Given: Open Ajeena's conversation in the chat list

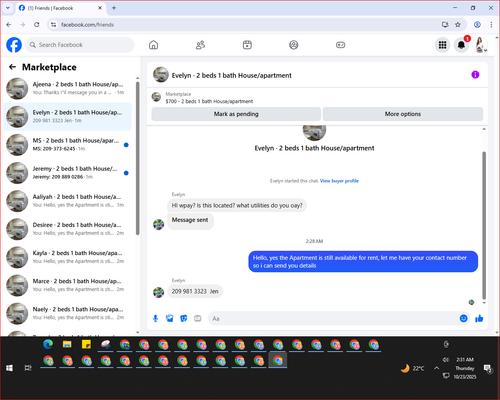Looking at the screenshot, I should tap(68, 88).
